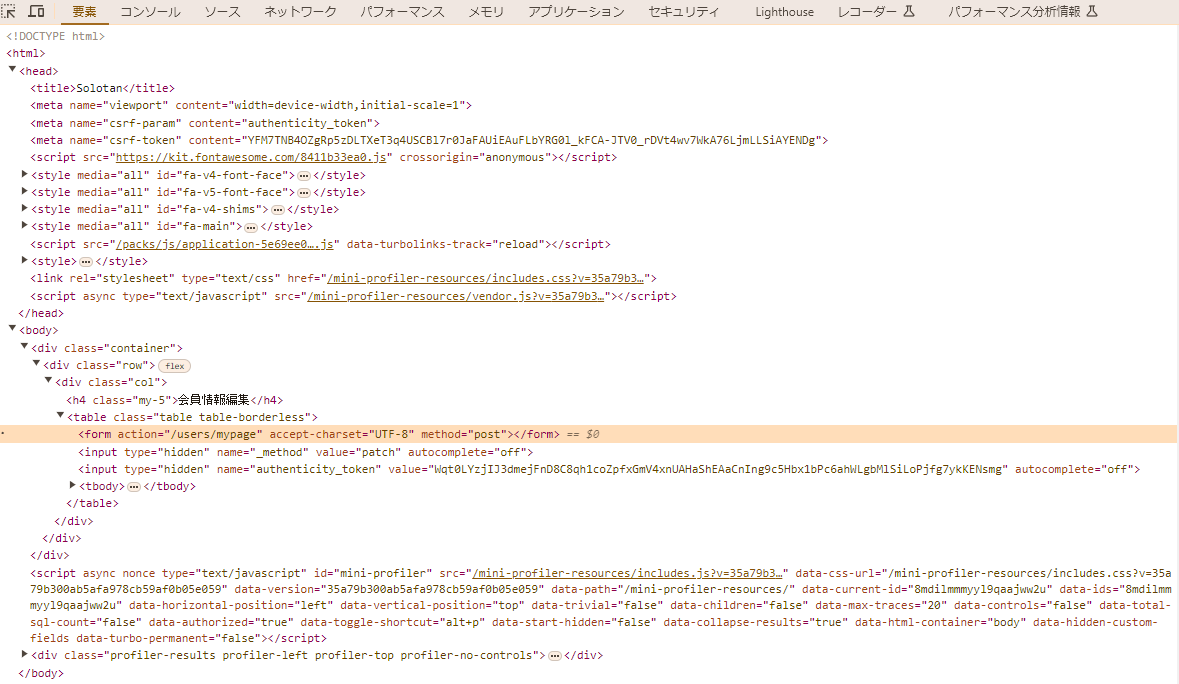Image resolution: width=1179 pixels, height=684 pixels.
Task: Click ellipsis of profiler-results div
Action: (x=555, y=656)
